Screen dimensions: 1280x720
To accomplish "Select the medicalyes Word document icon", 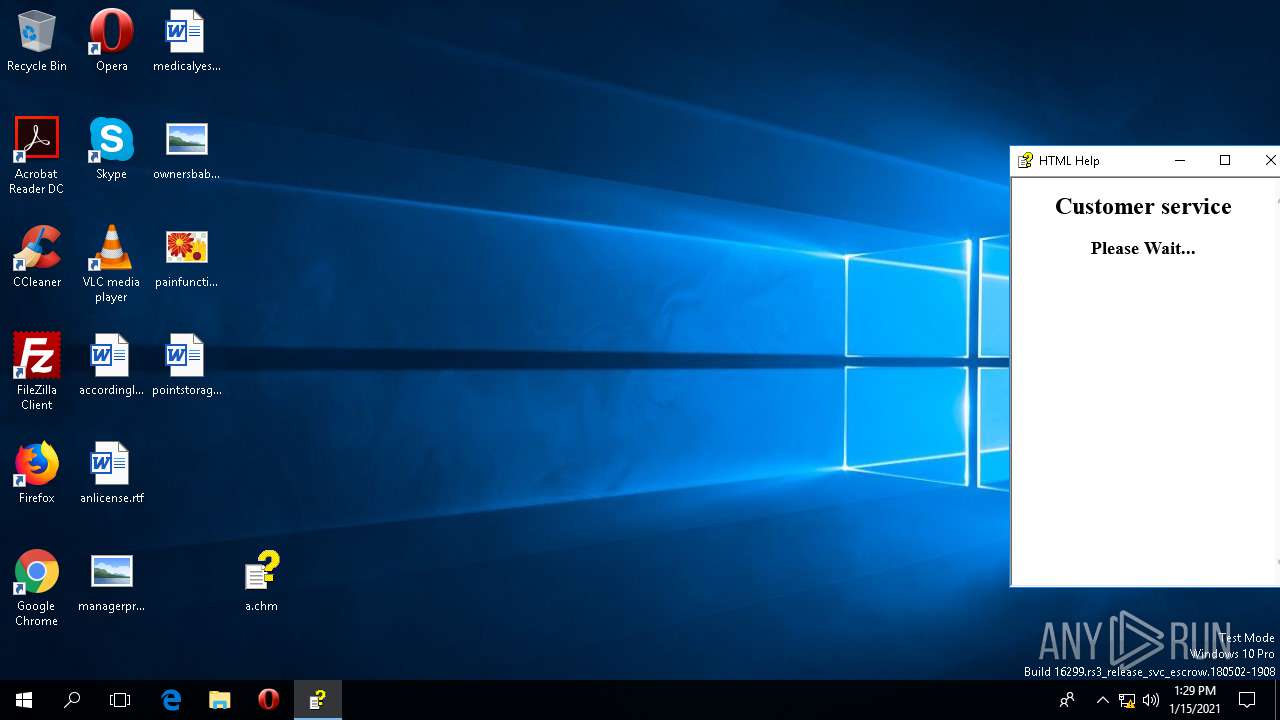I will (186, 41).
